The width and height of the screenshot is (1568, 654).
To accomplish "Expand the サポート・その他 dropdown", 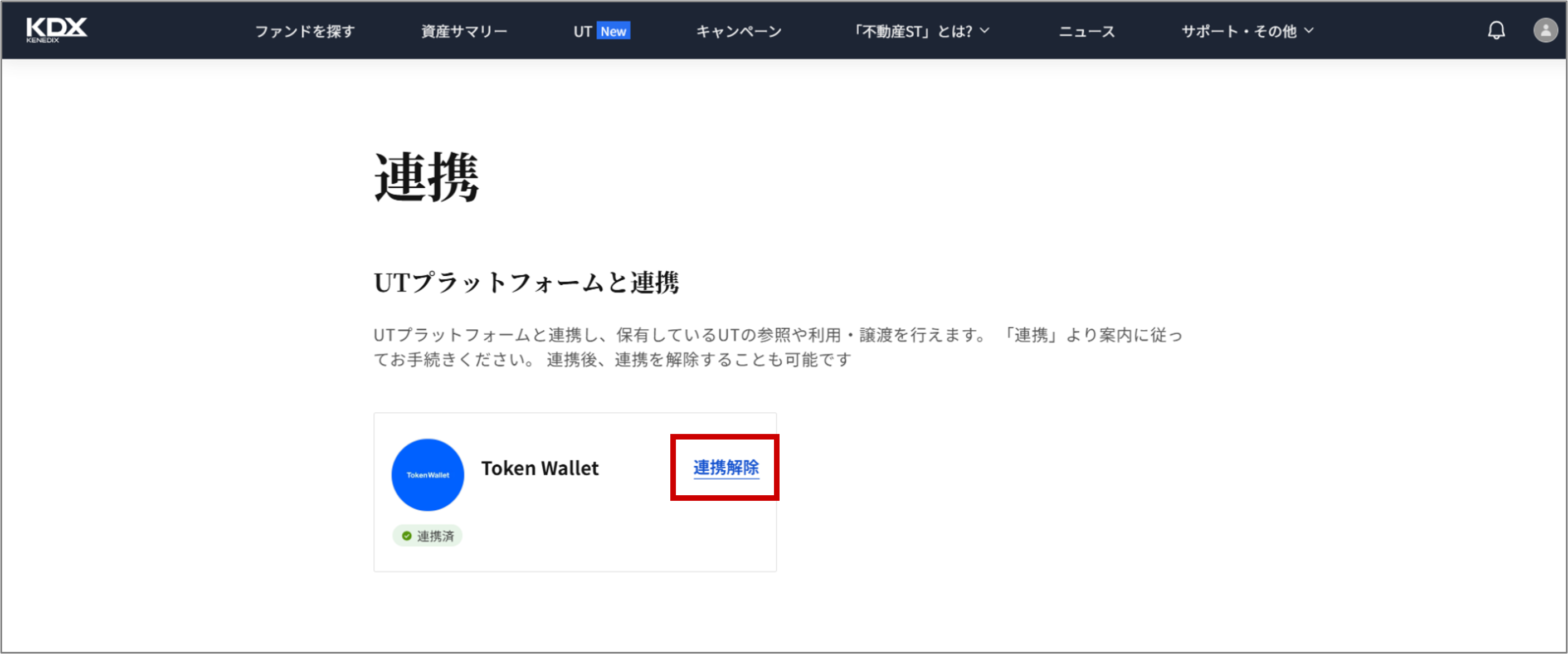I will [1247, 31].
